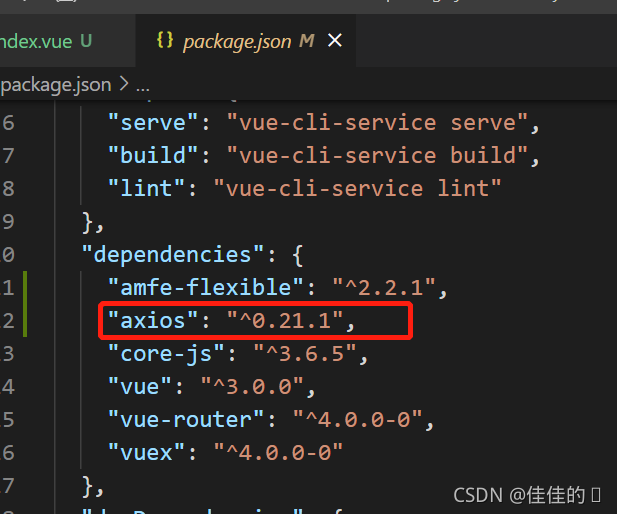Click the "vue" dependency name
The image size is (617, 514).
140,386
